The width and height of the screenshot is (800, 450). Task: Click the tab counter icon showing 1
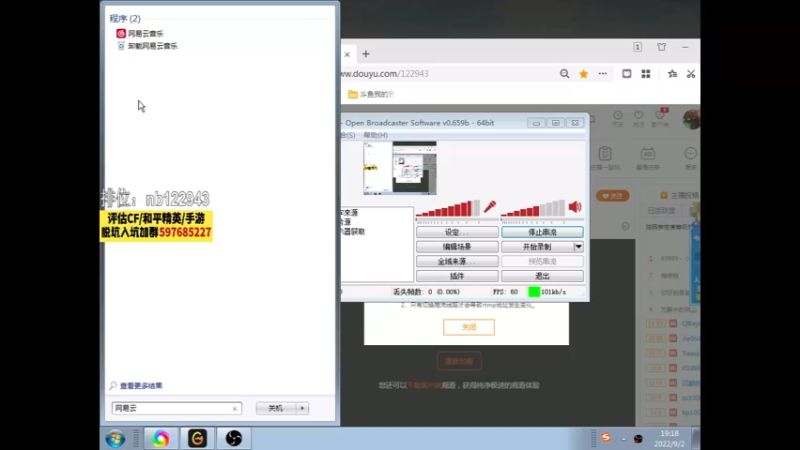click(638, 47)
